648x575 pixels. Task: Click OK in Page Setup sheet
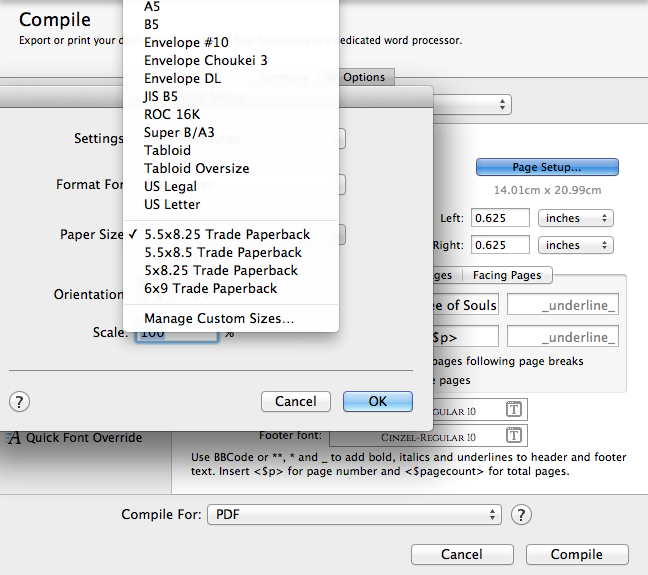[378, 401]
